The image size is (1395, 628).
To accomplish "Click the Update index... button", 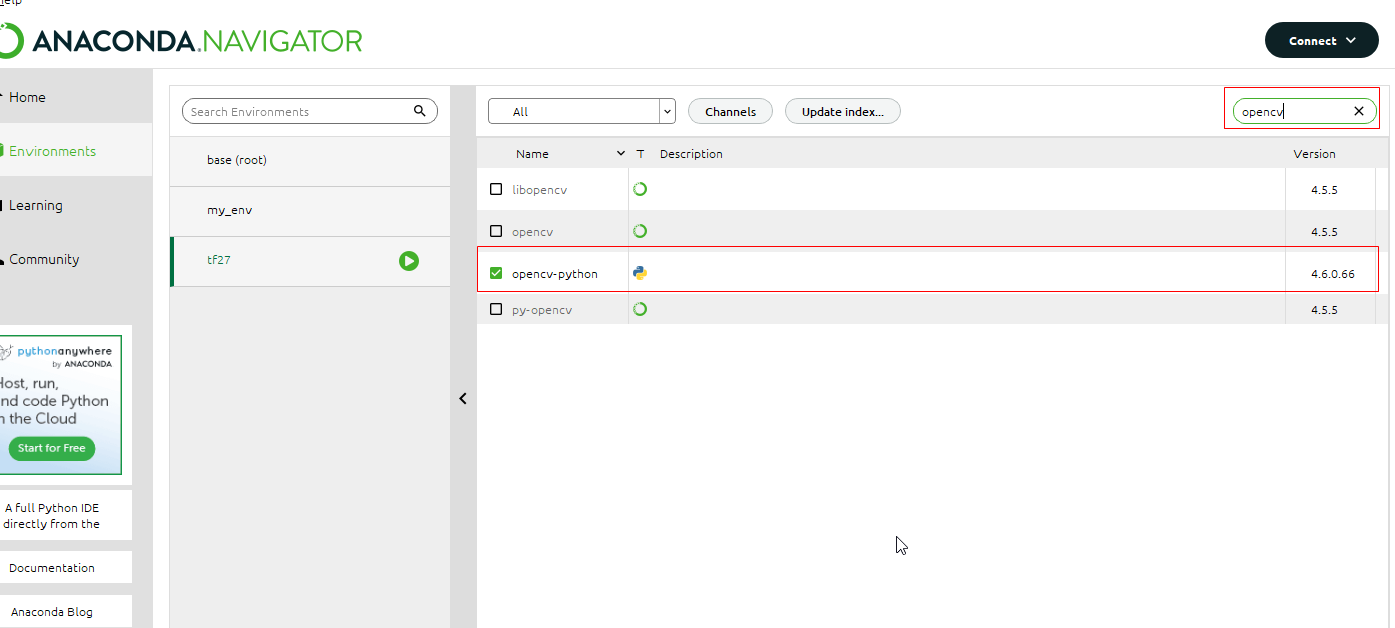I will click(x=843, y=111).
